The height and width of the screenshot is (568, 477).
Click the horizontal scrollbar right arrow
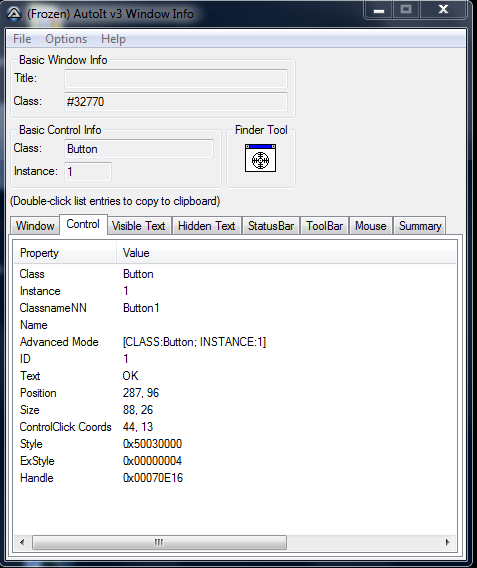[448, 542]
